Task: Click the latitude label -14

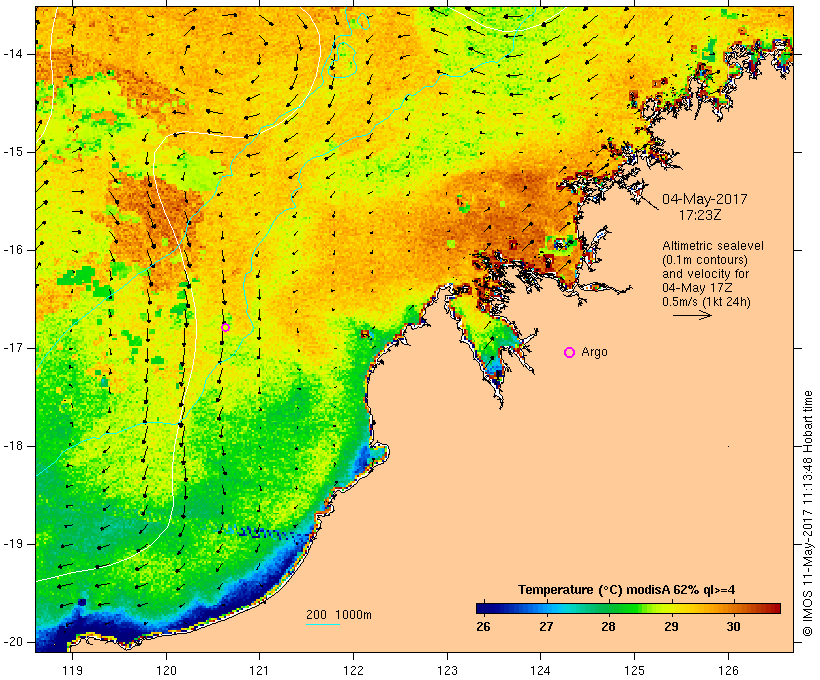Action: point(12,54)
